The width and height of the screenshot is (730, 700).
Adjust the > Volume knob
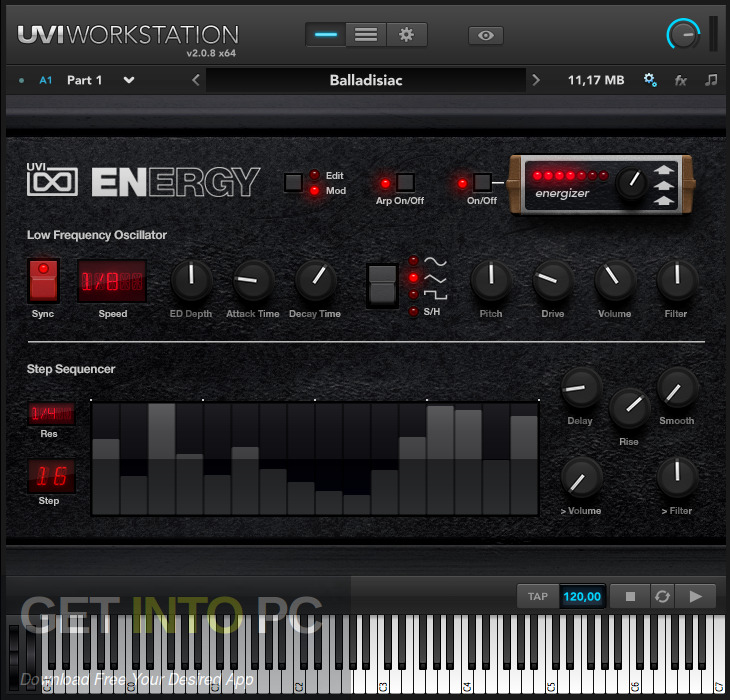pos(581,478)
